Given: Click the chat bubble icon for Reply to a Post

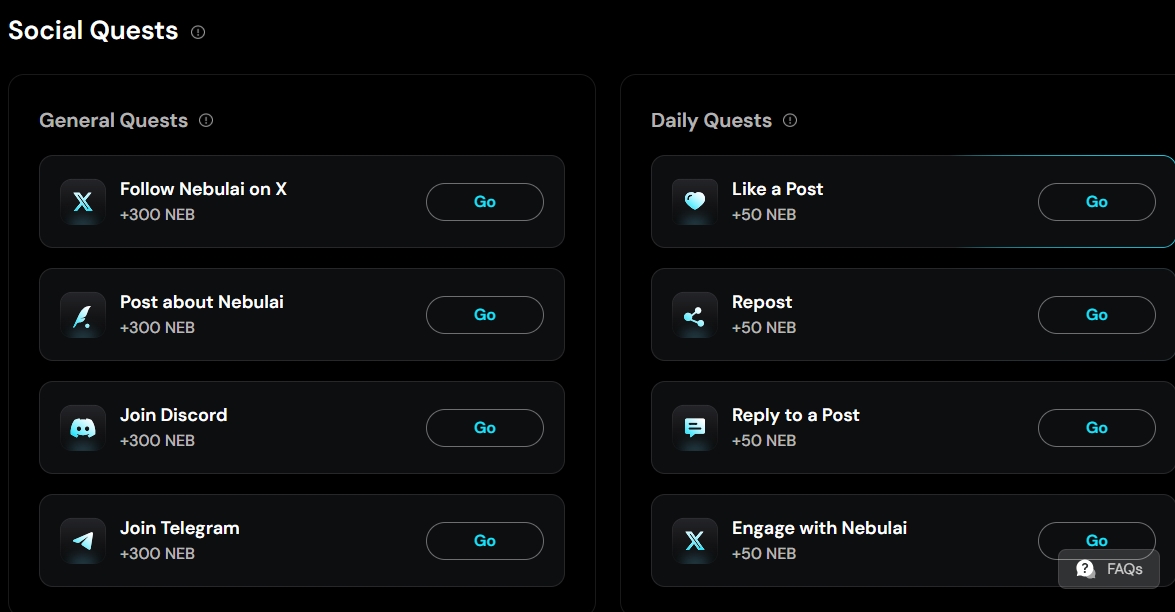Looking at the screenshot, I should point(695,428).
